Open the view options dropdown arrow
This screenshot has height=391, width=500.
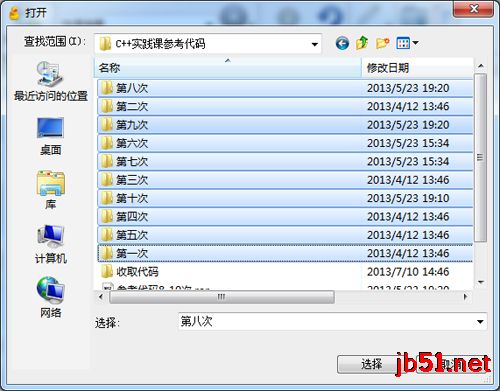pos(415,43)
